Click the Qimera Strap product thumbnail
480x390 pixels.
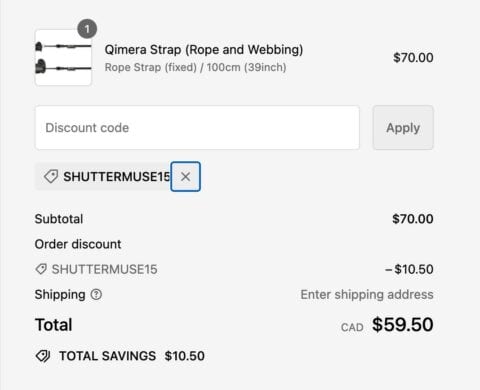[x=63, y=58]
